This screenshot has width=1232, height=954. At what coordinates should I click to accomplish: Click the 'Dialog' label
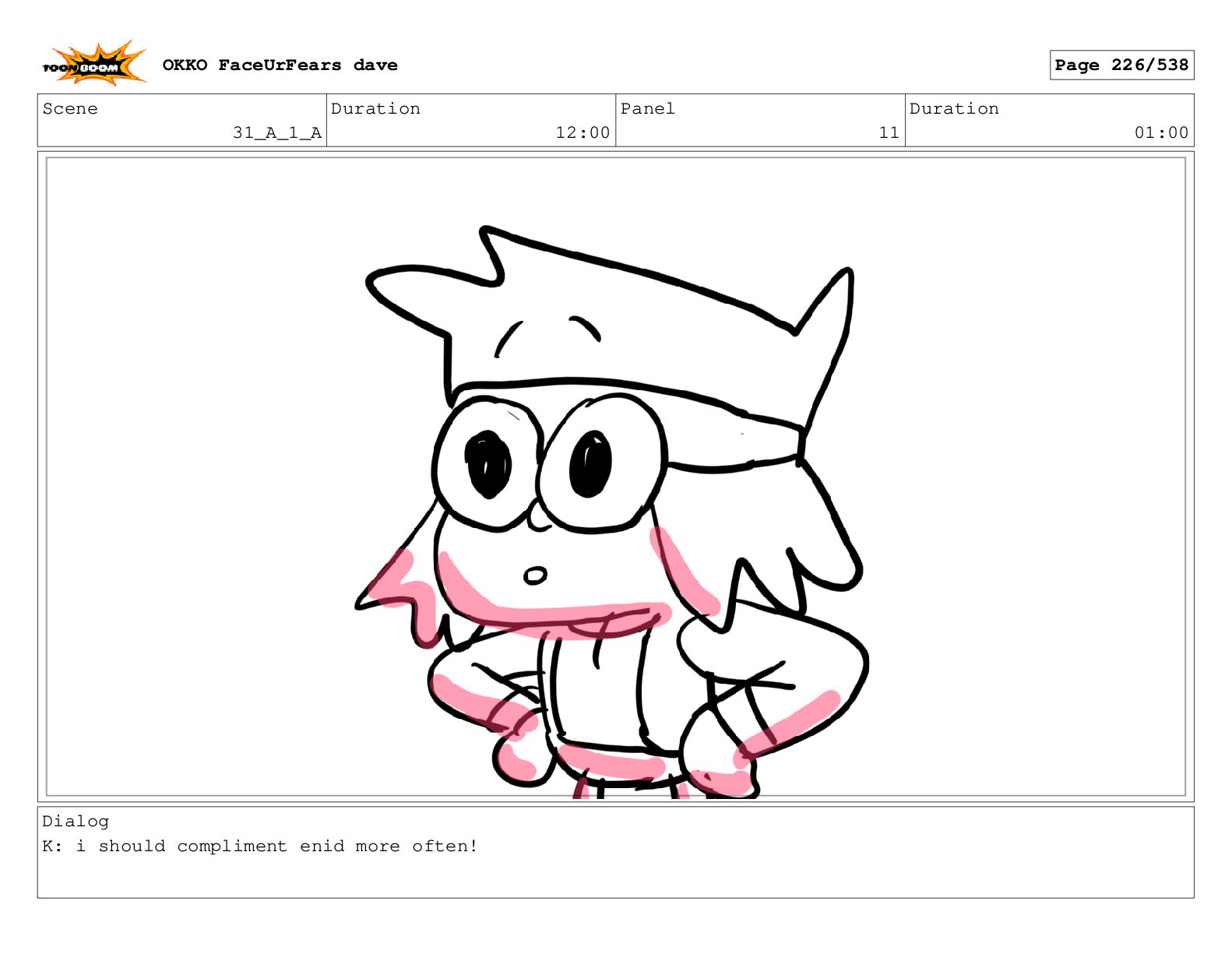coord(76,822)
